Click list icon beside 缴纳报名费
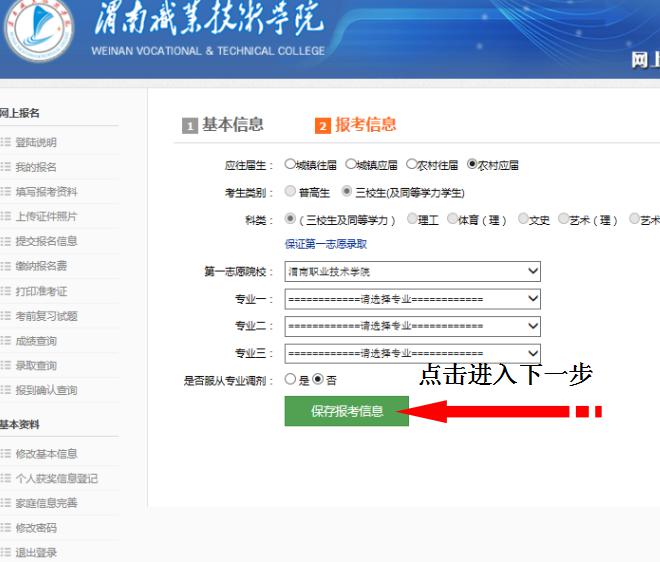 [x=5, y=266]
